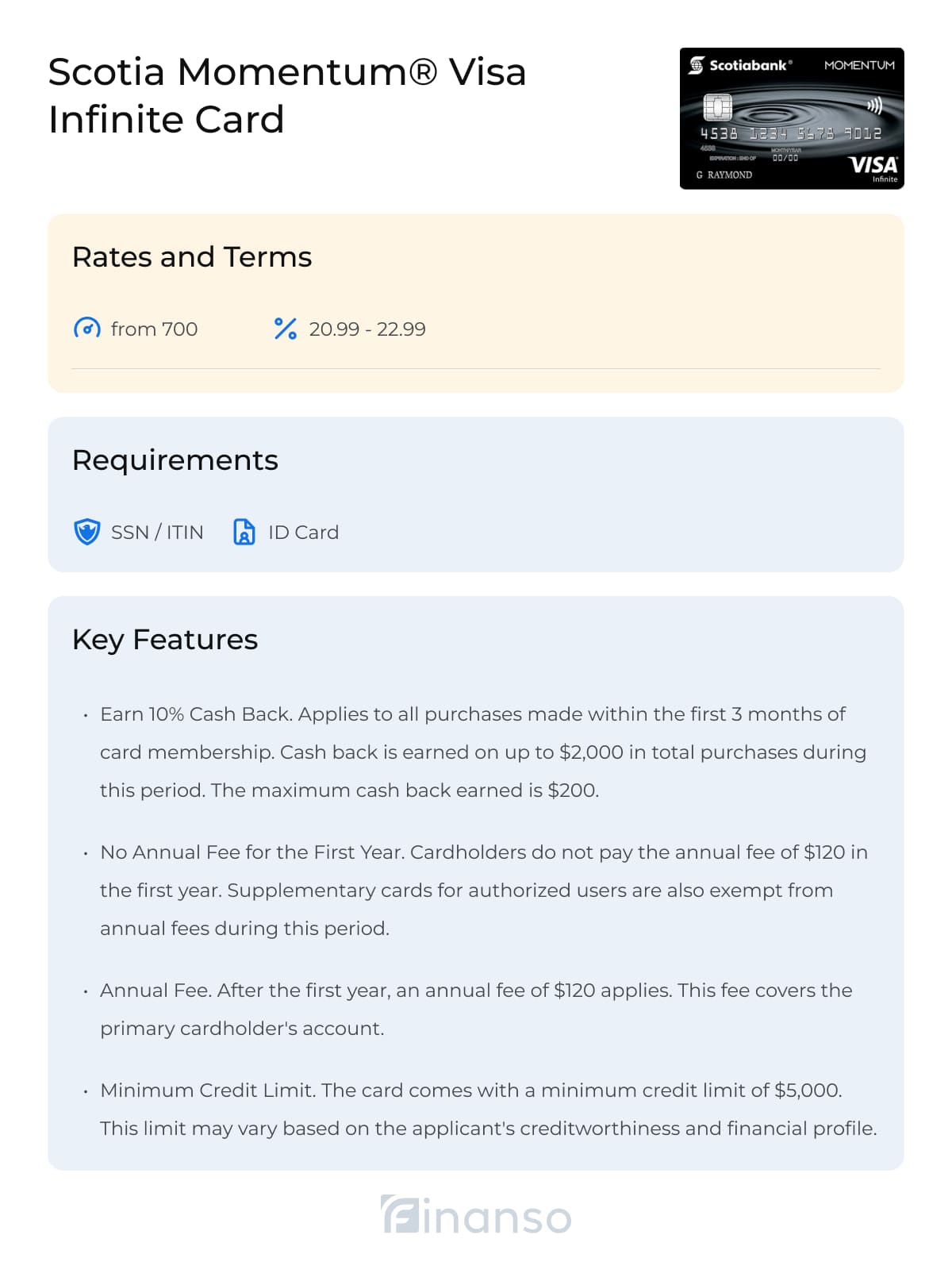Click the SSN shield icon
952x1281 pixels.
pos(87,532)
